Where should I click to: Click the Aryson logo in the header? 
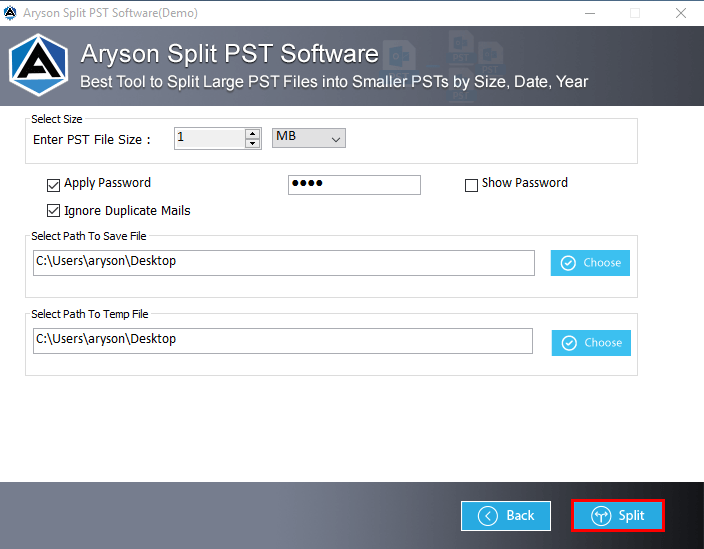pos(39,65)
